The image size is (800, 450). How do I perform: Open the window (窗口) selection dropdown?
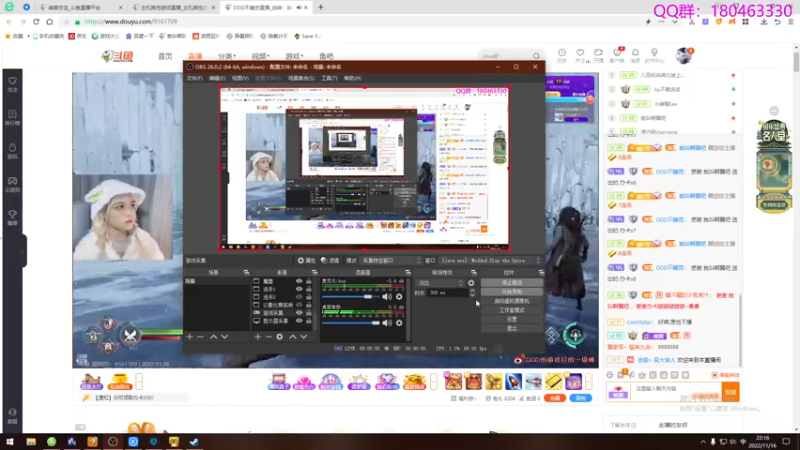490,260
